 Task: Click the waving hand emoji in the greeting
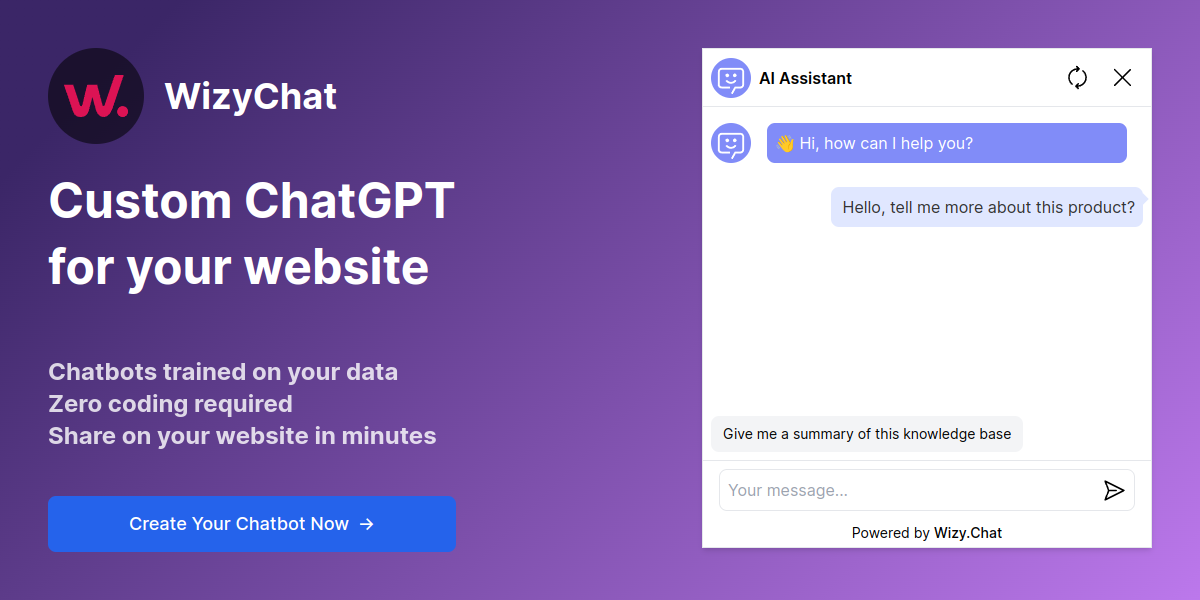click(785, 143)
